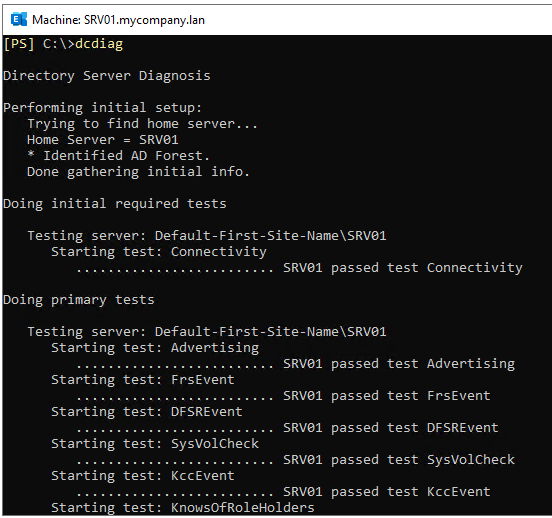Click the 'Starting test: KccEvent' line
The height and width of the screenshot is (518, 552).
pyautogui.click(x=143, y=476)
